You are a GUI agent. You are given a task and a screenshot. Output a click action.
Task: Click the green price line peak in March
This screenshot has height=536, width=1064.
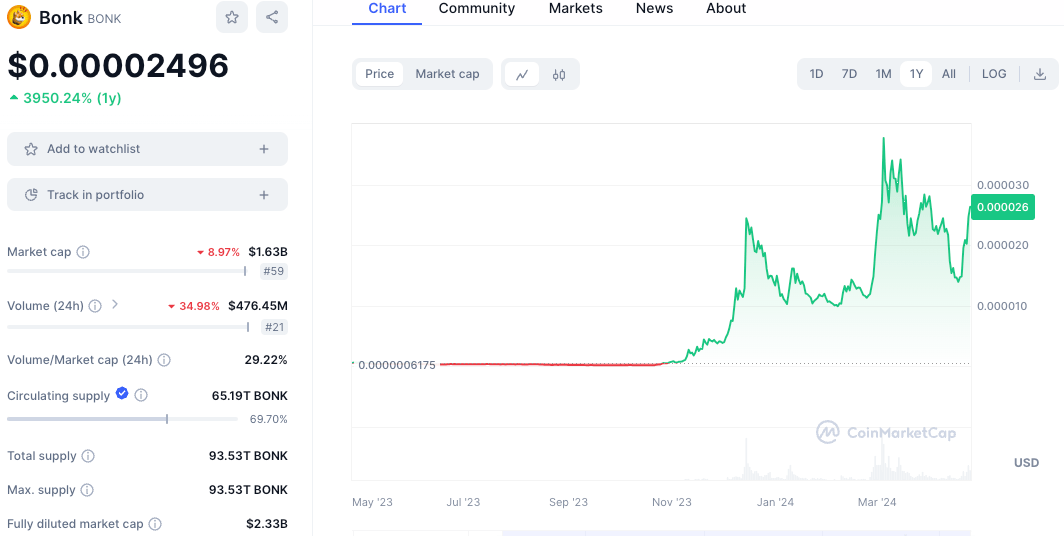point(883,139)
